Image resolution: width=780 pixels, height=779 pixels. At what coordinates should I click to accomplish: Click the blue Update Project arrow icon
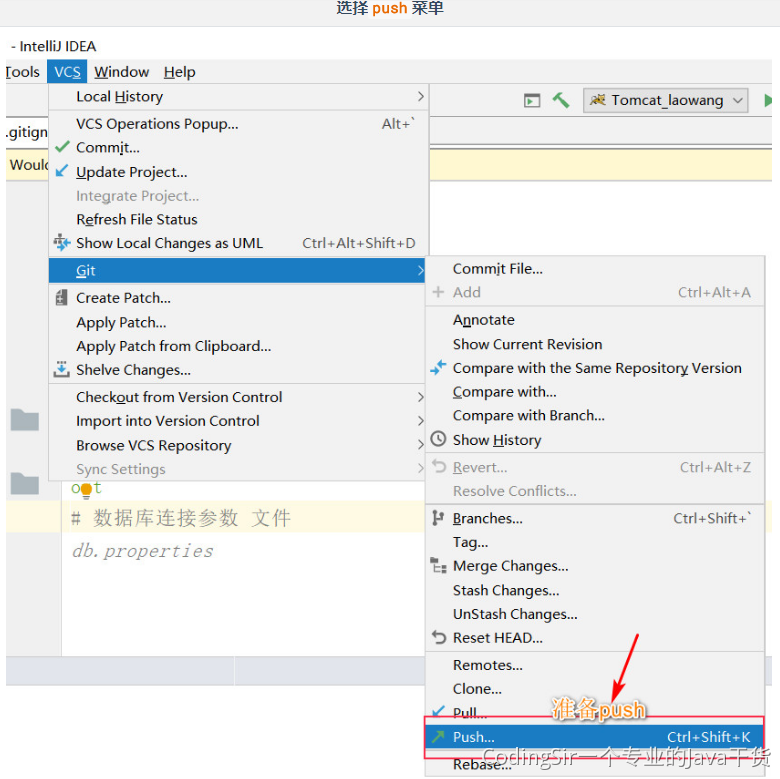pos(62,171)
